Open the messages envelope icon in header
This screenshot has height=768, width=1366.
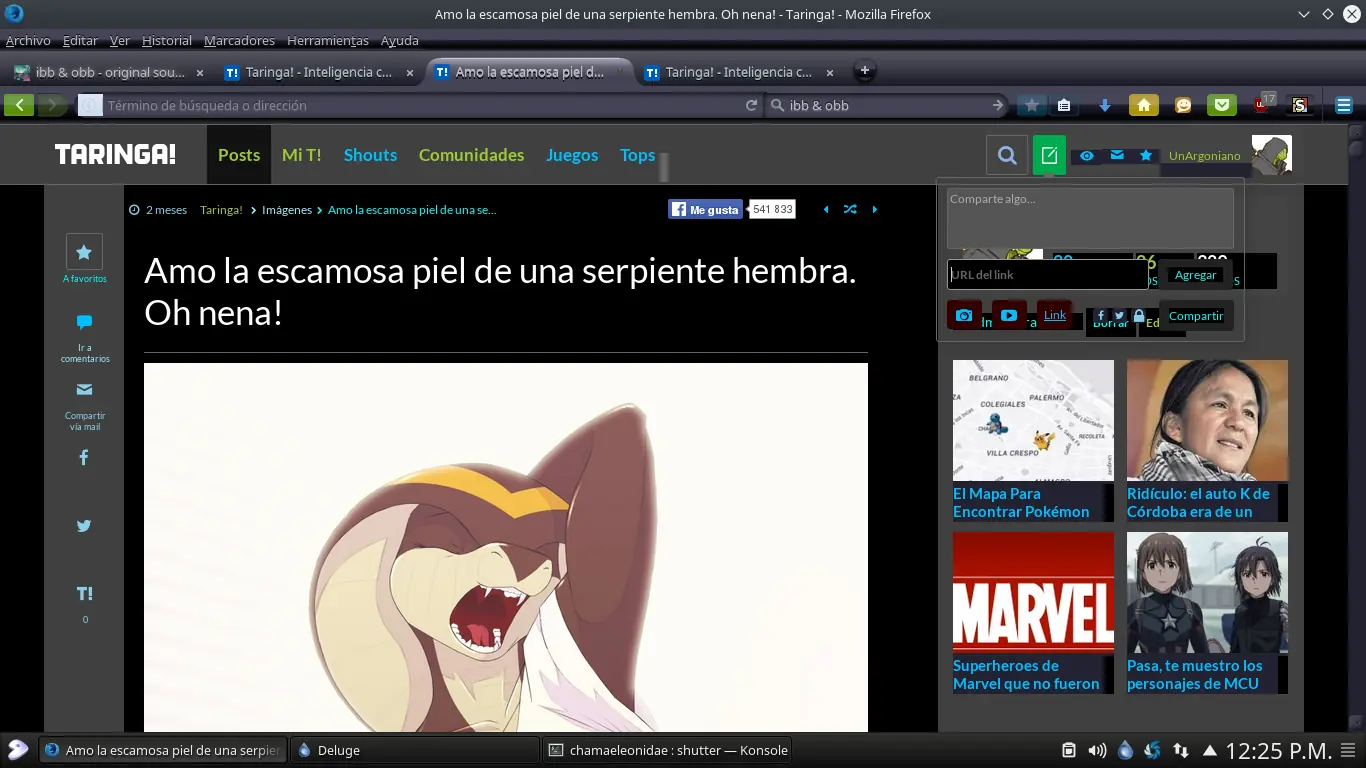pyautogui.click(x=1117, y=155)
